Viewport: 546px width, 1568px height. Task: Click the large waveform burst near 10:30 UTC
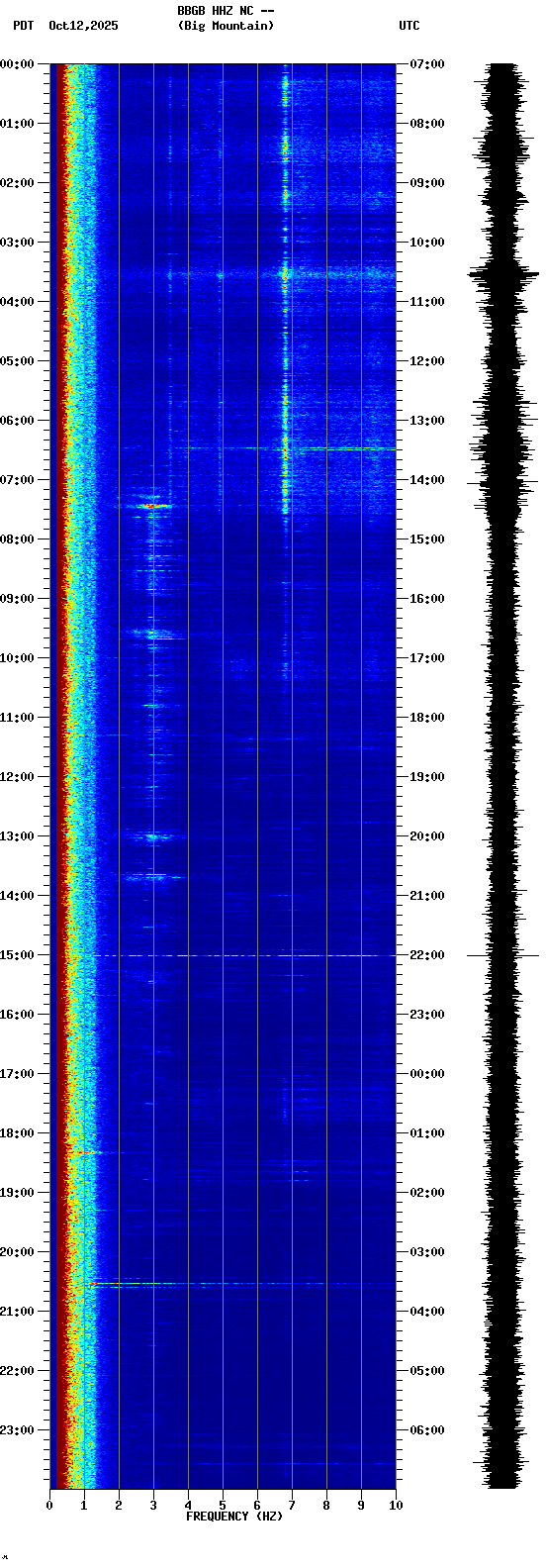[502, 273]
